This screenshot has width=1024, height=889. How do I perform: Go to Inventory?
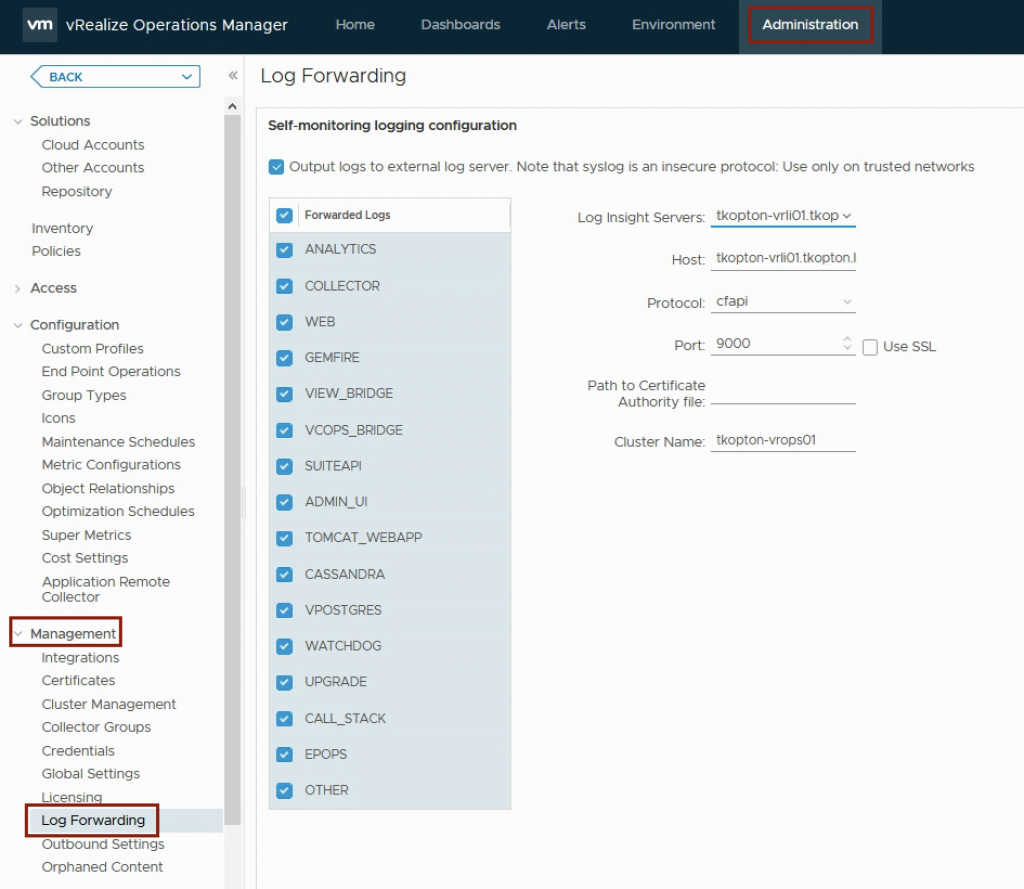(62, 228)
